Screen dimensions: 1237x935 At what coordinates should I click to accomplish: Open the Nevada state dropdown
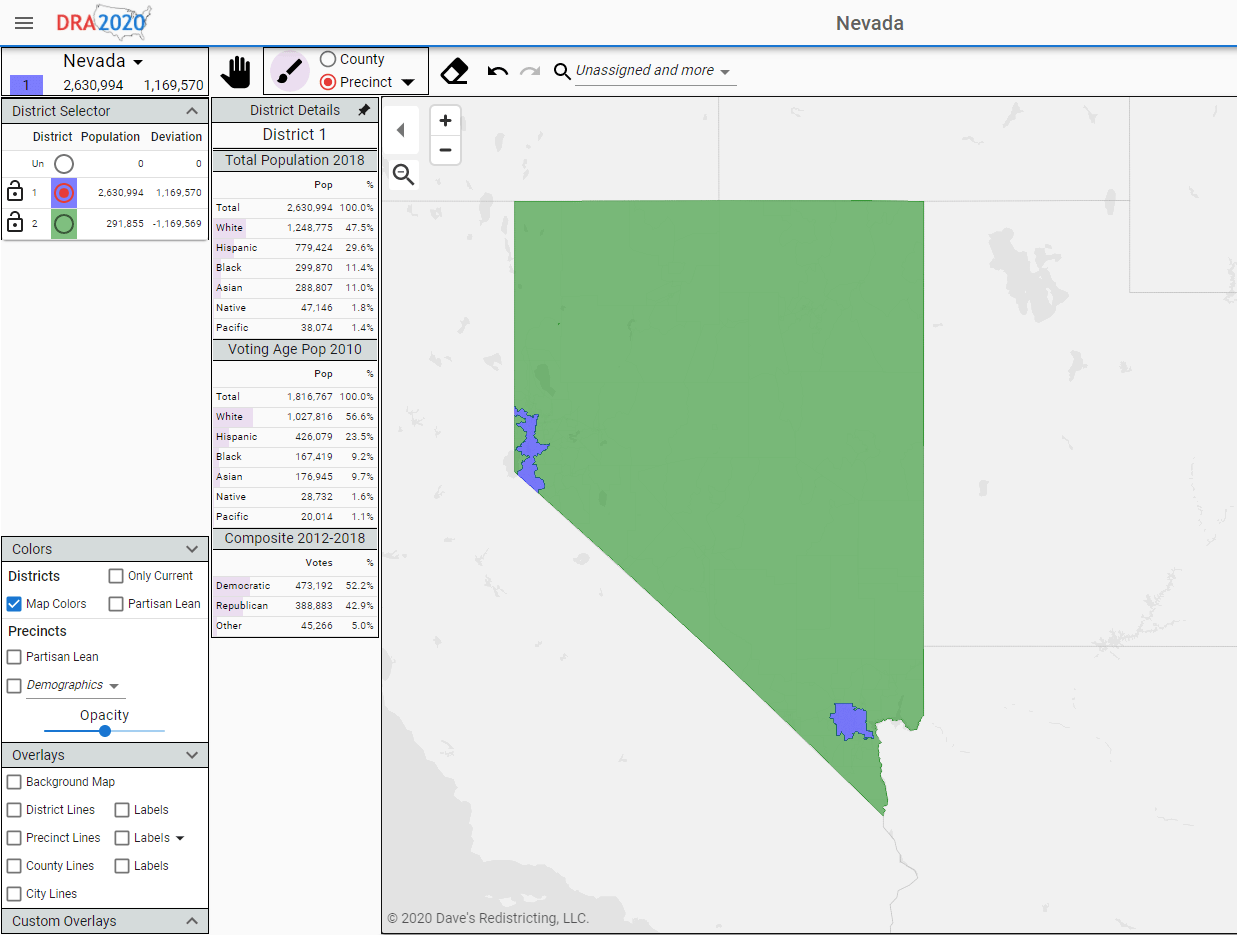coord(102,60)
